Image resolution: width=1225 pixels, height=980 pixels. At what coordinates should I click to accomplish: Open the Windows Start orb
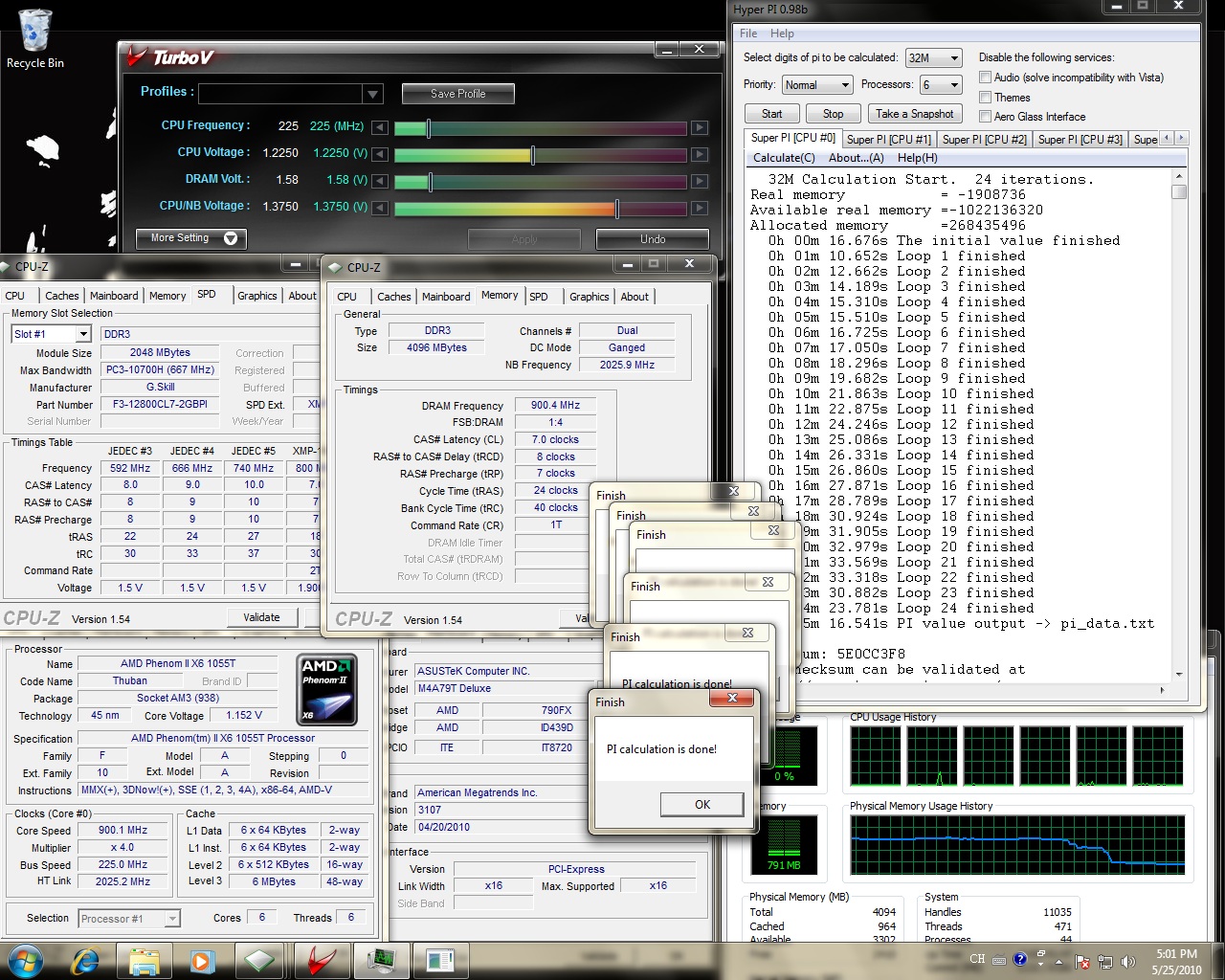pyautogui.click(x=26, y=960)
